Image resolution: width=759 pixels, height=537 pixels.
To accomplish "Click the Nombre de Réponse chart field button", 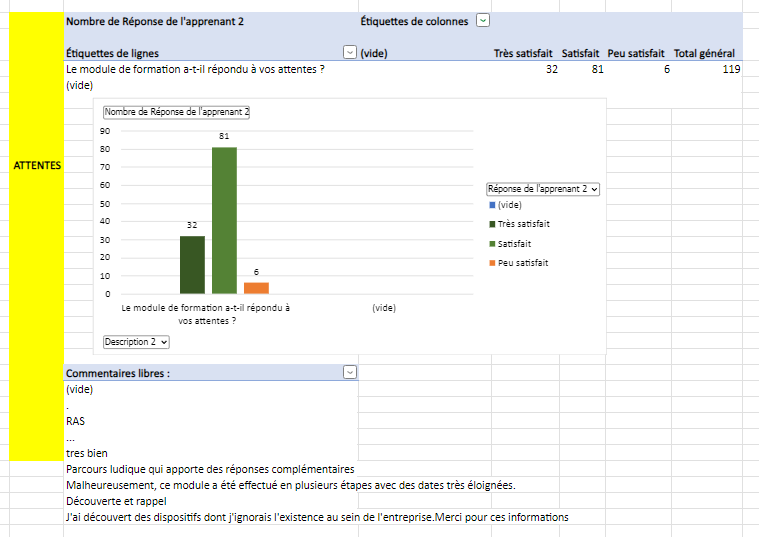I will tap(176, 112).
